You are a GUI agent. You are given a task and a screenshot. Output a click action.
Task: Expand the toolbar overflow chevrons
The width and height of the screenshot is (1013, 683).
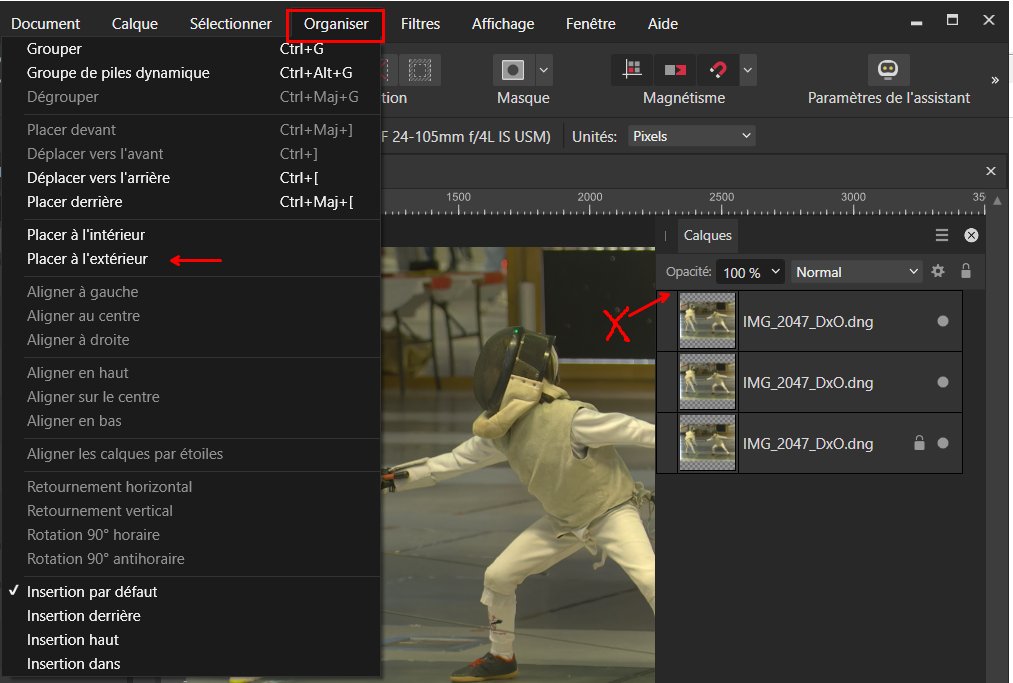[995, 80]
